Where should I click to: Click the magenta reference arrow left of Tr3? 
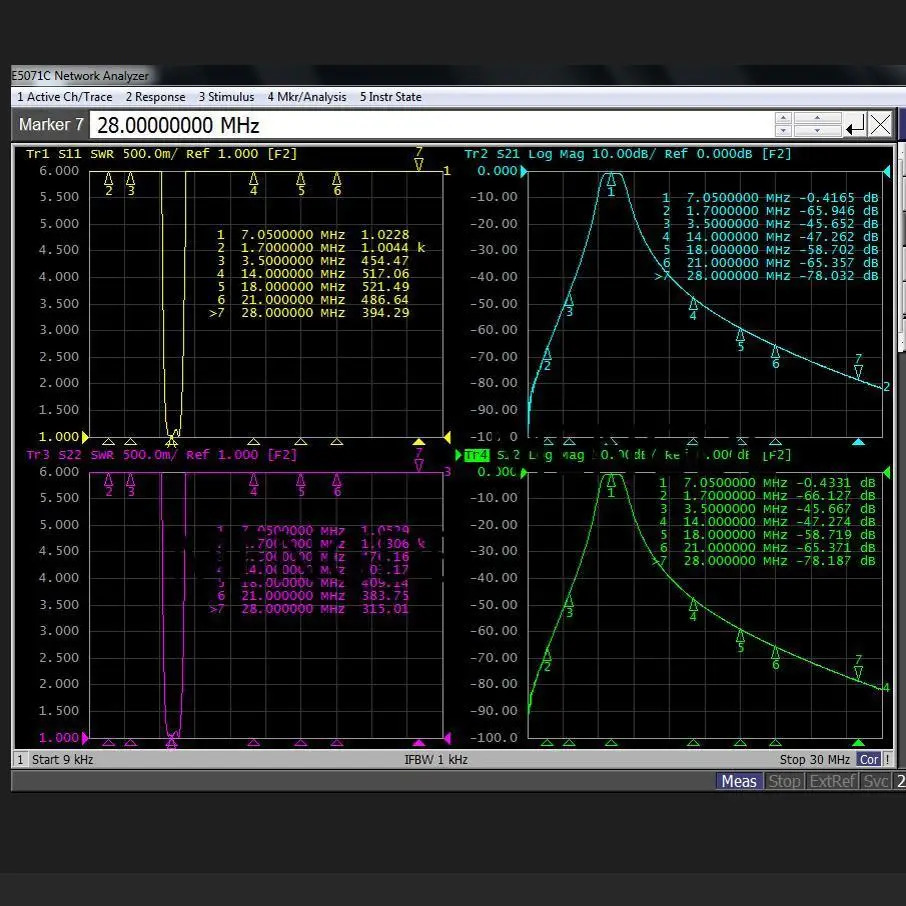(86, 738)
